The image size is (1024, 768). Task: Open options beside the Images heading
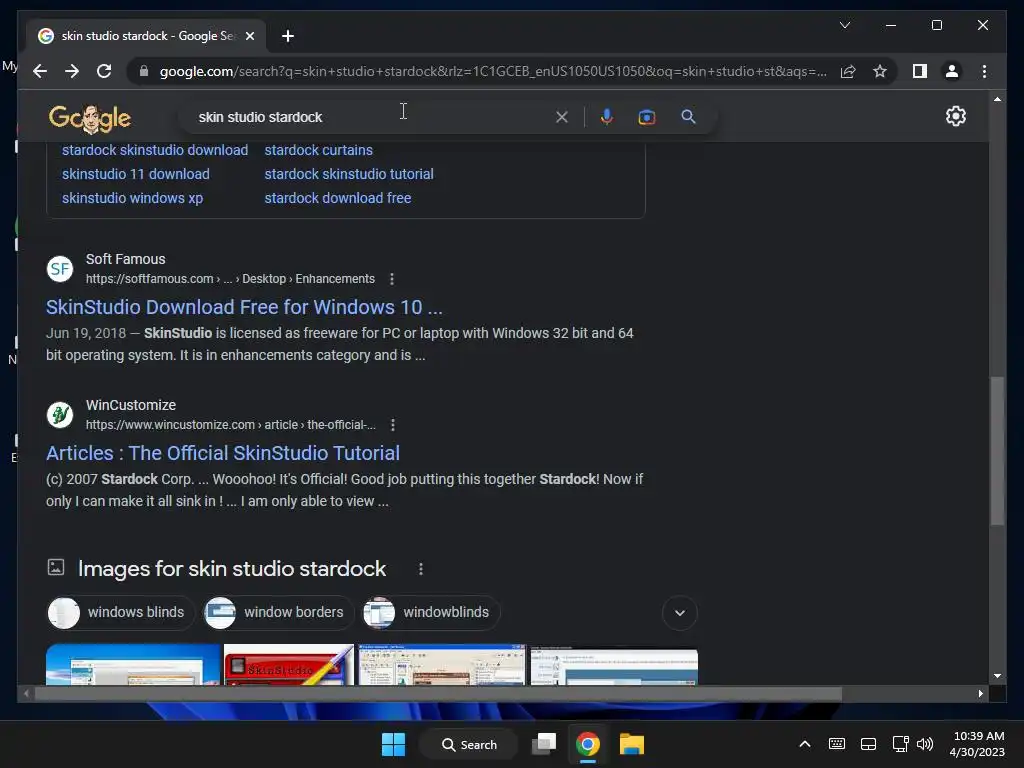click(421, 569)
